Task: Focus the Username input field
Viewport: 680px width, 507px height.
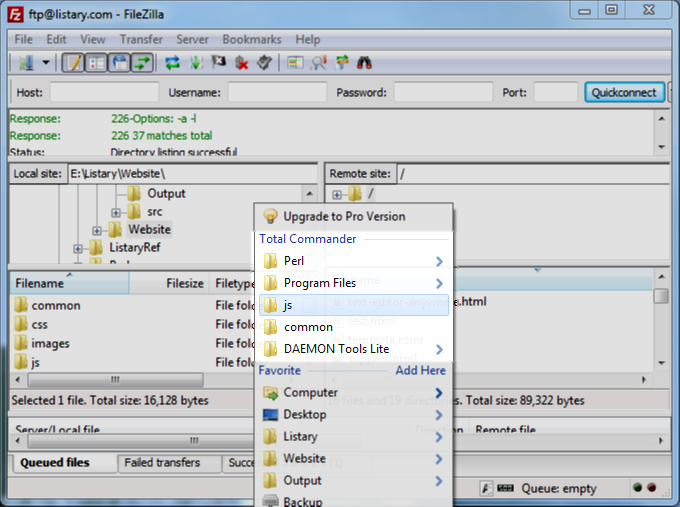Action: pyautogui.click(x=277, y=92)
